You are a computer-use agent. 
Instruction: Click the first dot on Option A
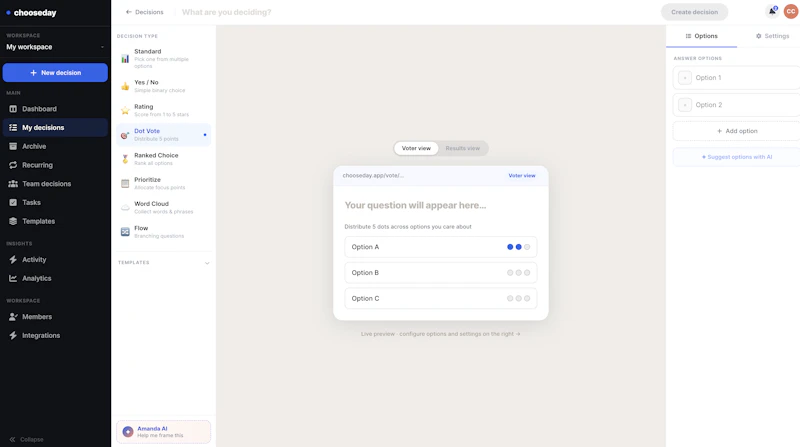coord(510,247)
